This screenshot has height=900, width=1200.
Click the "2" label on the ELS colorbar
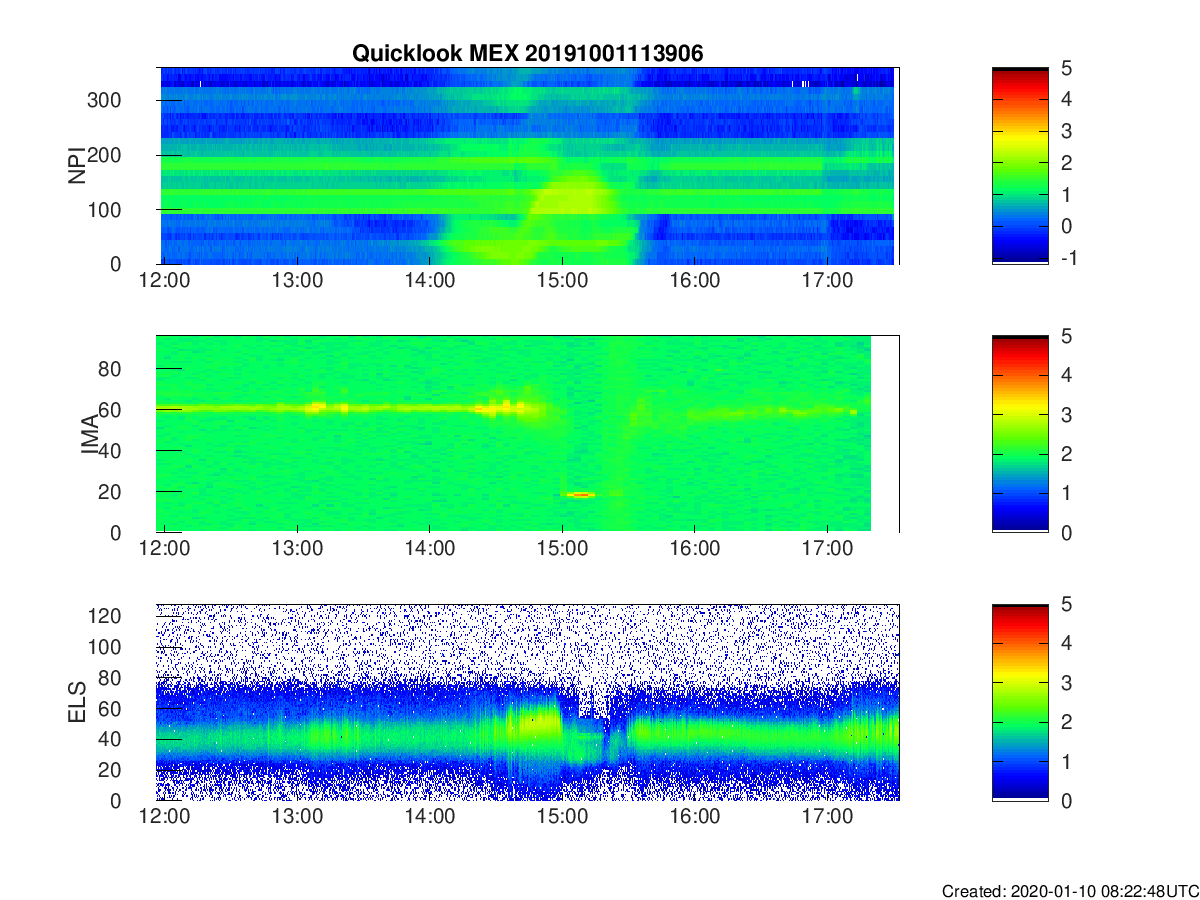pyautogui.click(x=1065, y=722)
